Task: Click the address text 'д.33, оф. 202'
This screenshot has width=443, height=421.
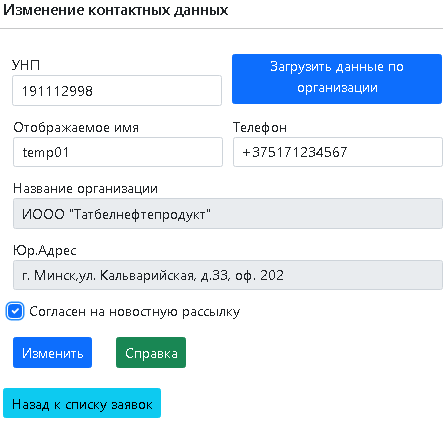Action: click(x=242, y=275)
